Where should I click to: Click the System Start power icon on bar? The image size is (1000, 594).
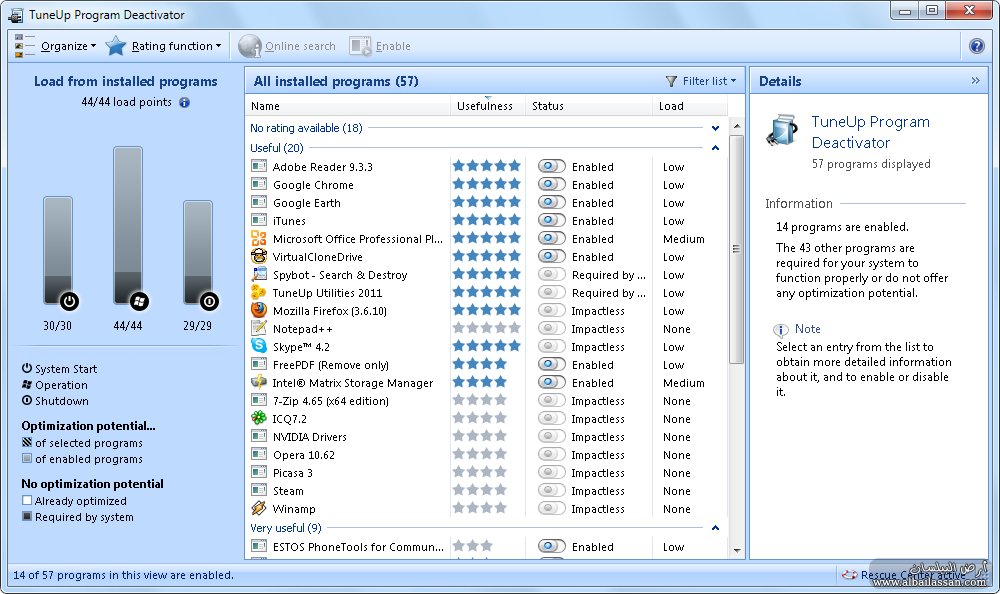click(70, 301)
